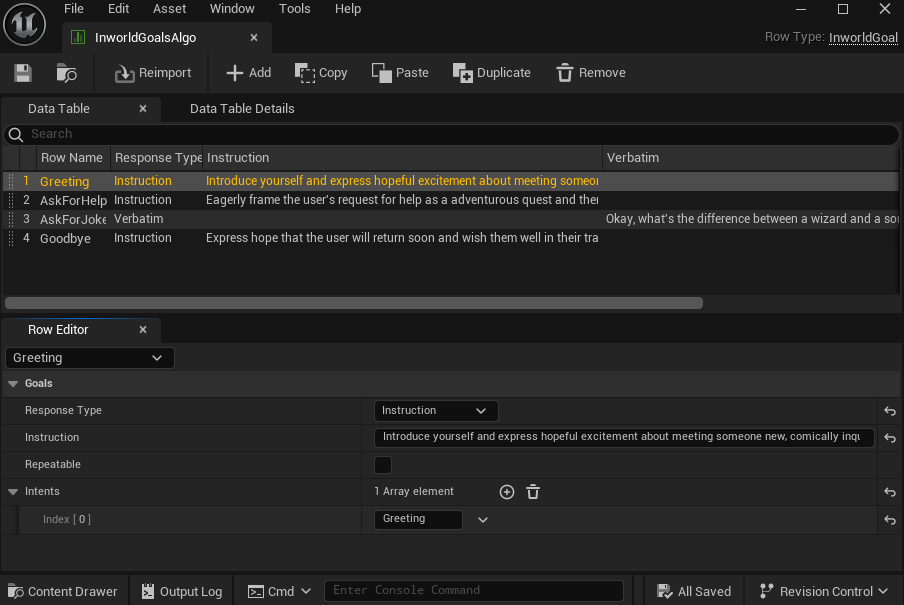Click Reimport in the toolbar
Screen dimensions: 904x605
pos(152,73)
